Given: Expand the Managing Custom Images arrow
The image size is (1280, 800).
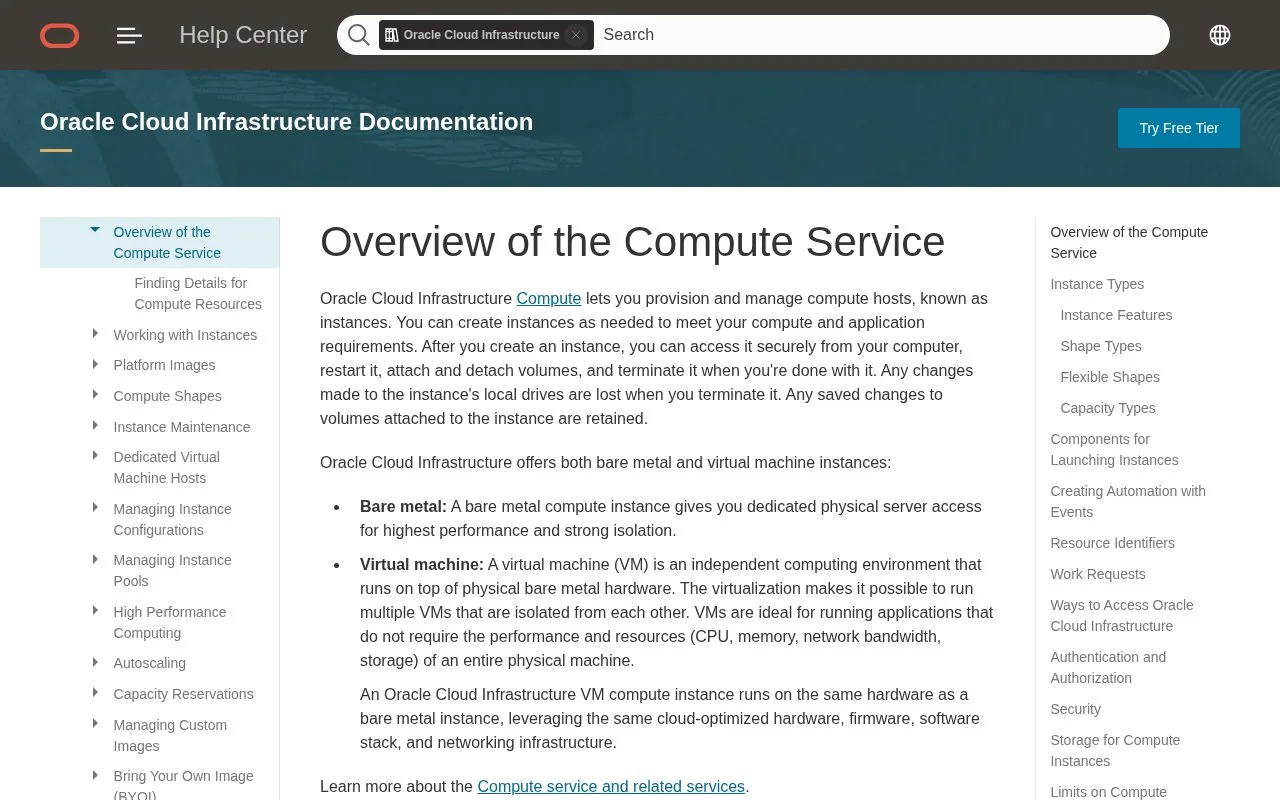Looking at the screenshot, I should click(x=95, y=724).
